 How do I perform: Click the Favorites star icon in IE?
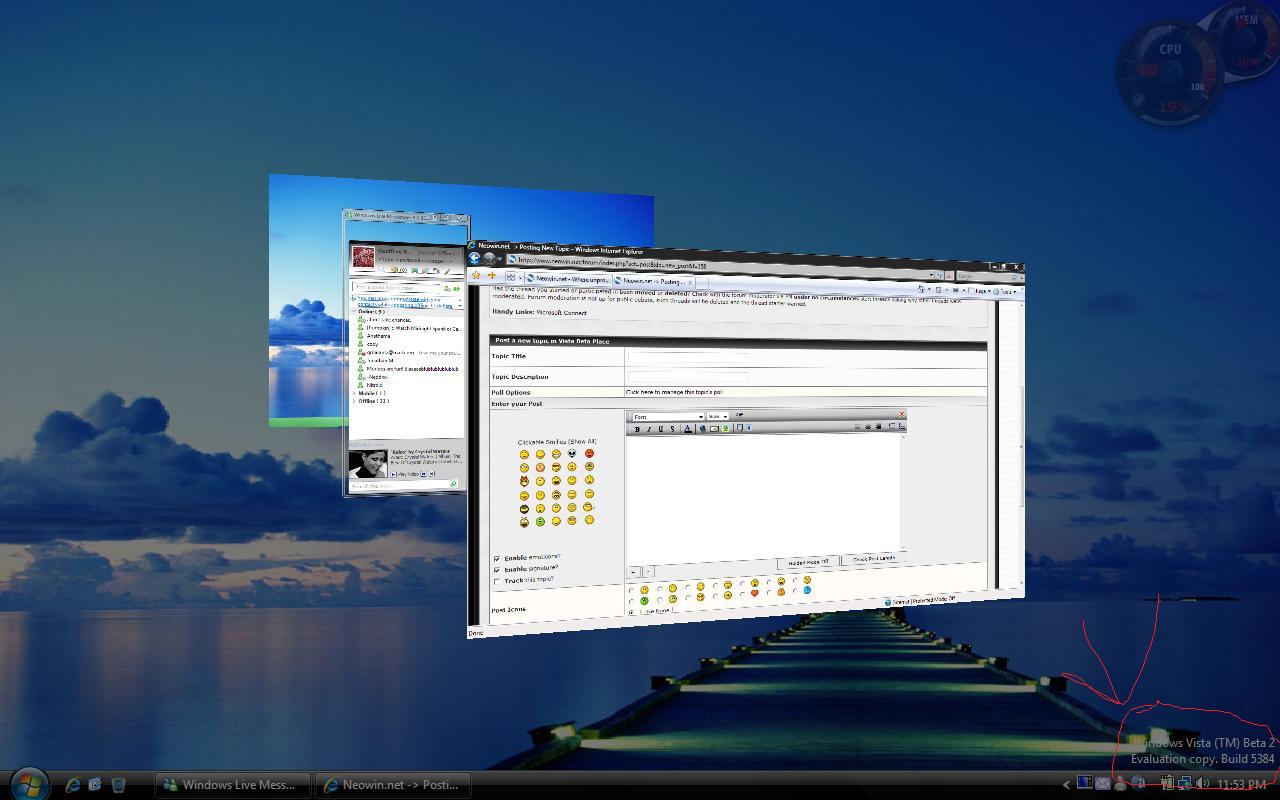(x=477, y=276)
